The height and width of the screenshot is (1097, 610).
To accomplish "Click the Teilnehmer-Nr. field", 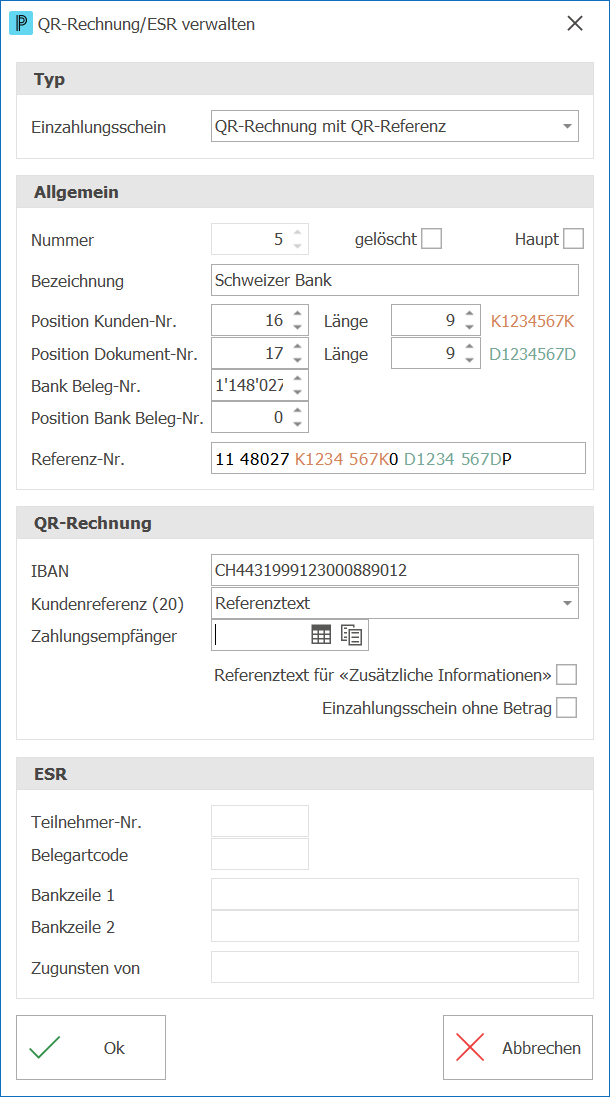I will click(x=260, y=821).
